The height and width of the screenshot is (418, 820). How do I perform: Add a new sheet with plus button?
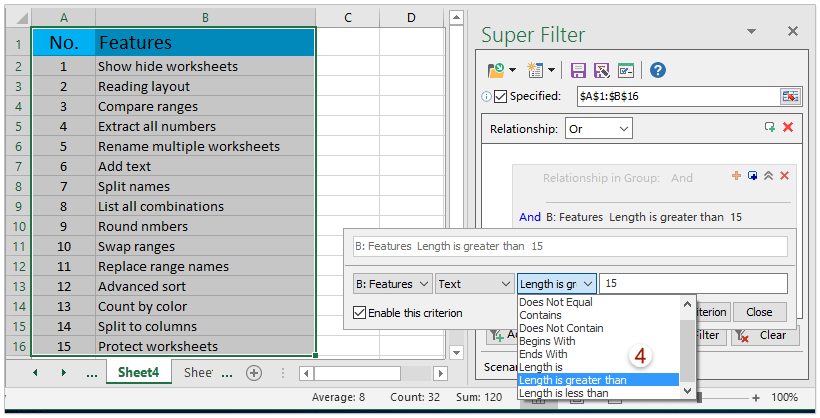254,372
